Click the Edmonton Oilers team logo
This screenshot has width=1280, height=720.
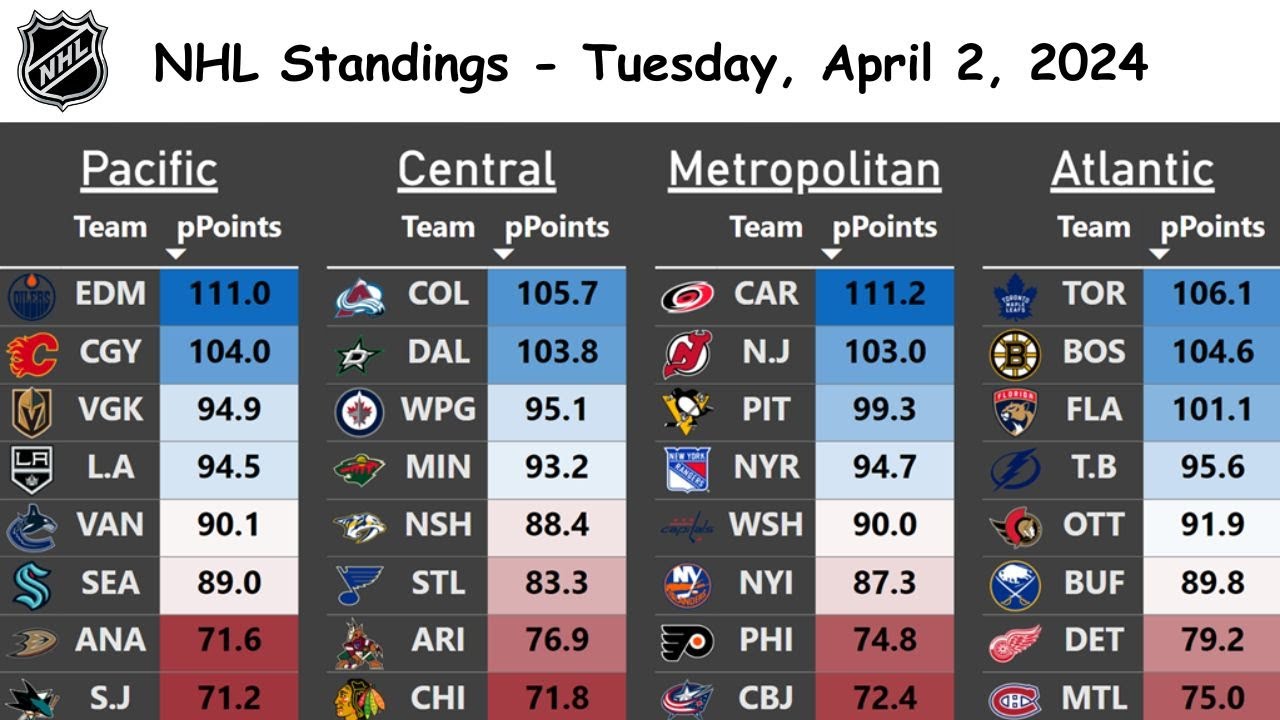(30, 296)
